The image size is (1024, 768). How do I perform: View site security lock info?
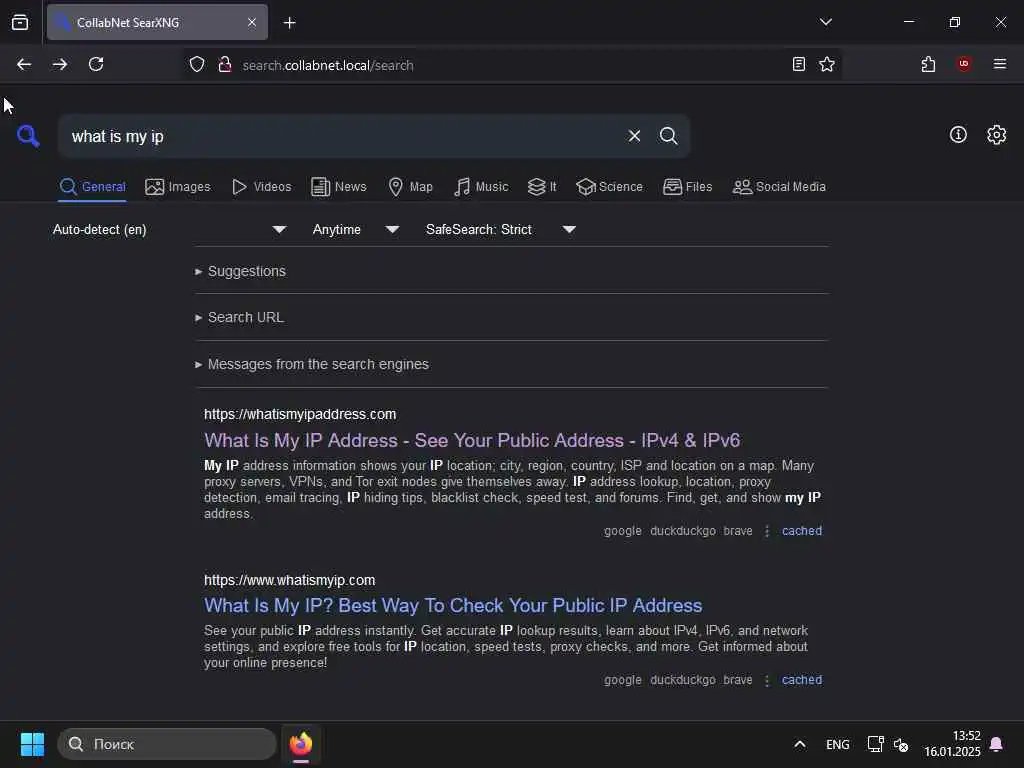[225, 64]
